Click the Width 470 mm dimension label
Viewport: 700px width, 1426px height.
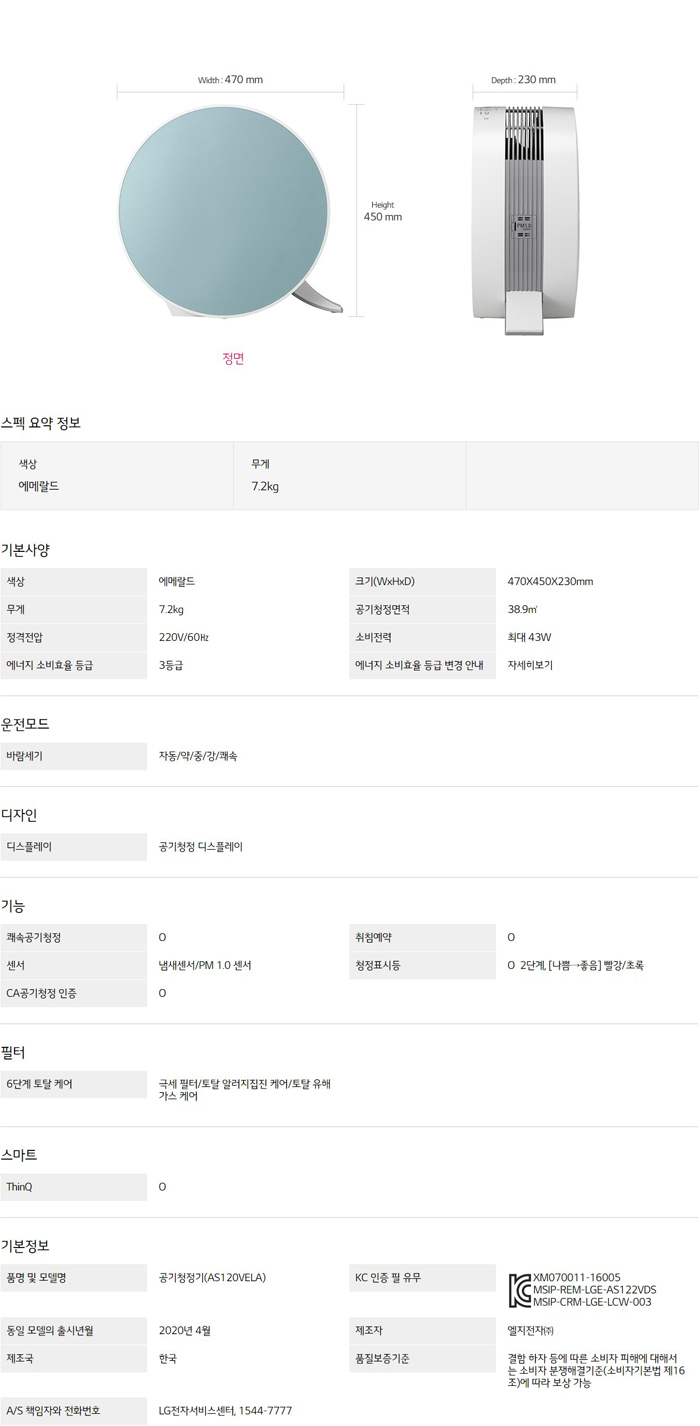230,80
